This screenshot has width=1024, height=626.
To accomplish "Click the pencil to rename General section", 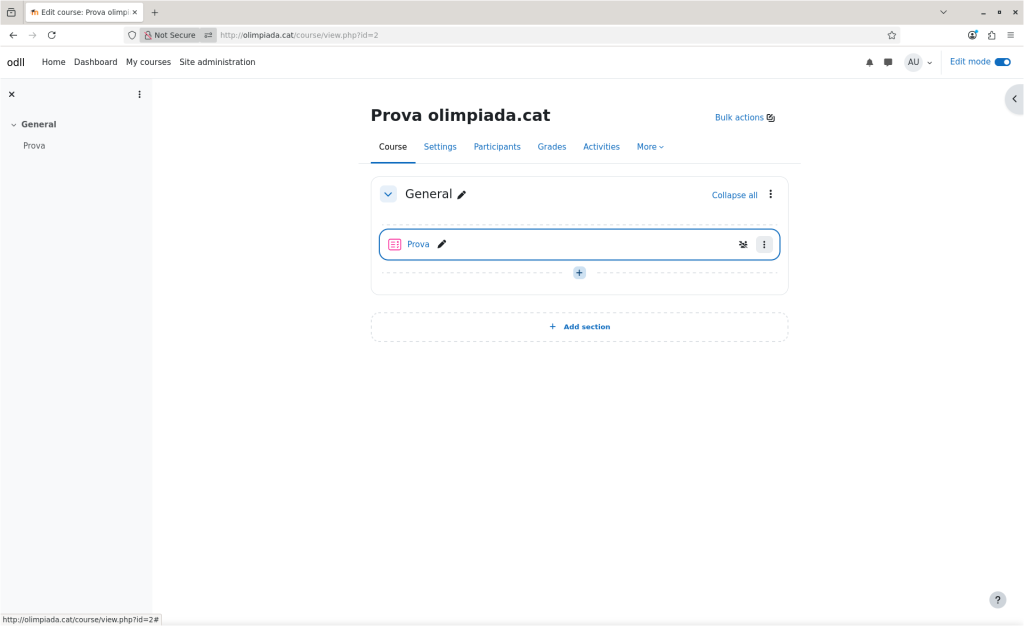I will pyautogui.click(x=462, y=195).
